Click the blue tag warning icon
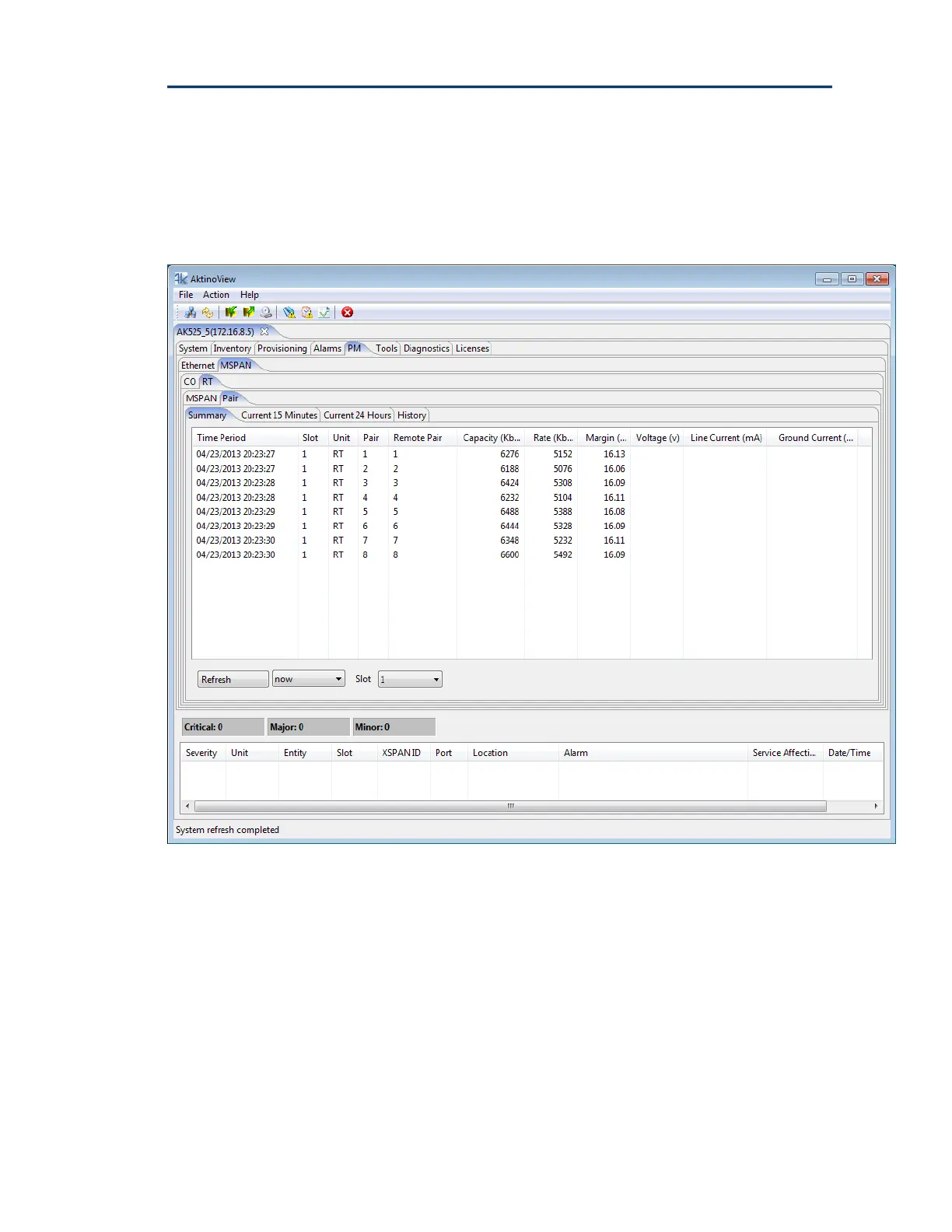This screenshot has width=952, height=1232. click(x=289, y=312)
